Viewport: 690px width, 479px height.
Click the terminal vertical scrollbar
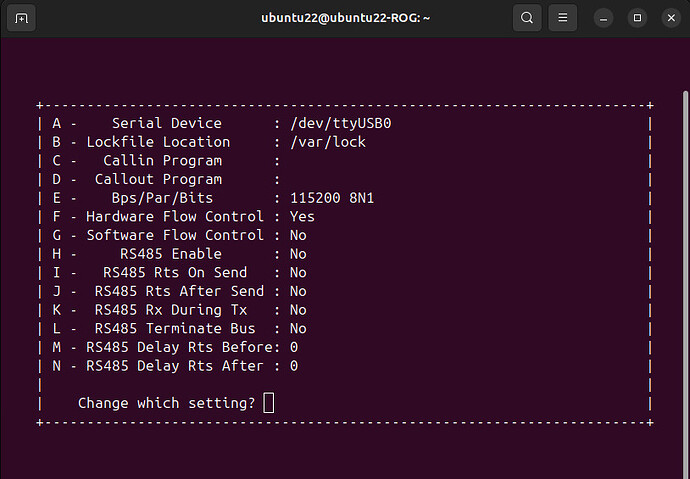686,282
